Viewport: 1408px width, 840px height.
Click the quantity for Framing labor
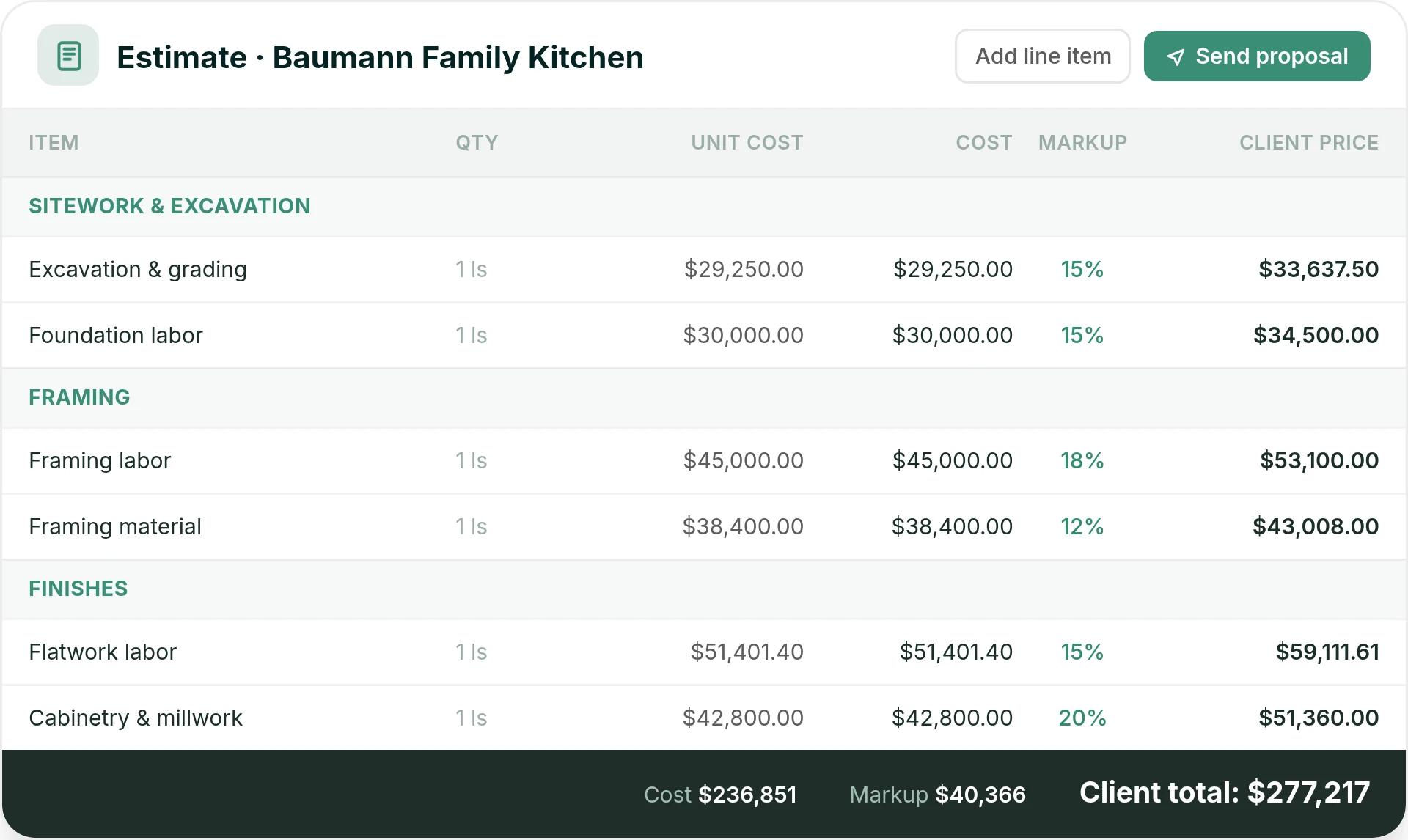(x=471, y=460)
